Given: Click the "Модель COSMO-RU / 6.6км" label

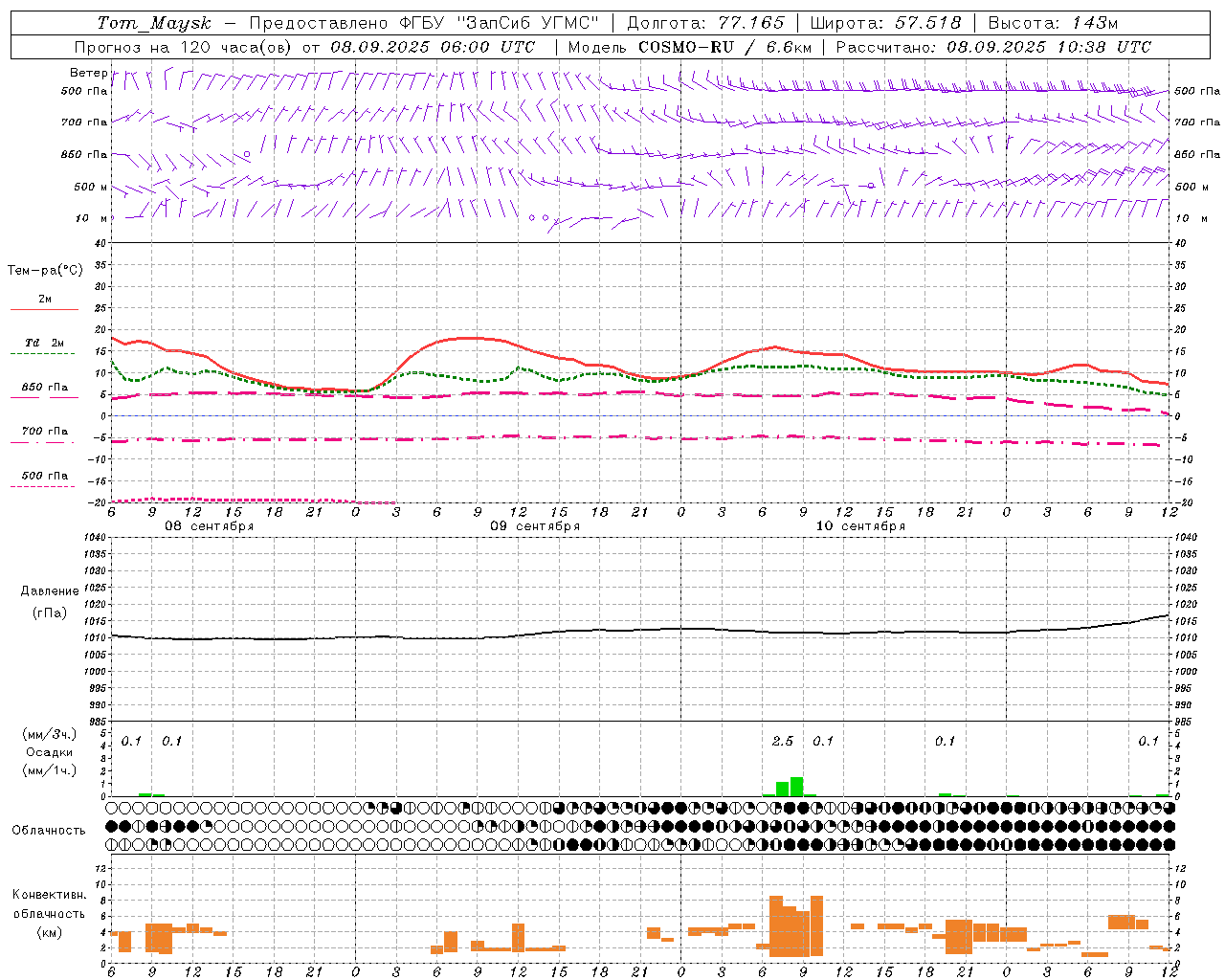Looking at the screenshot, I should click(x=690, y=47).
